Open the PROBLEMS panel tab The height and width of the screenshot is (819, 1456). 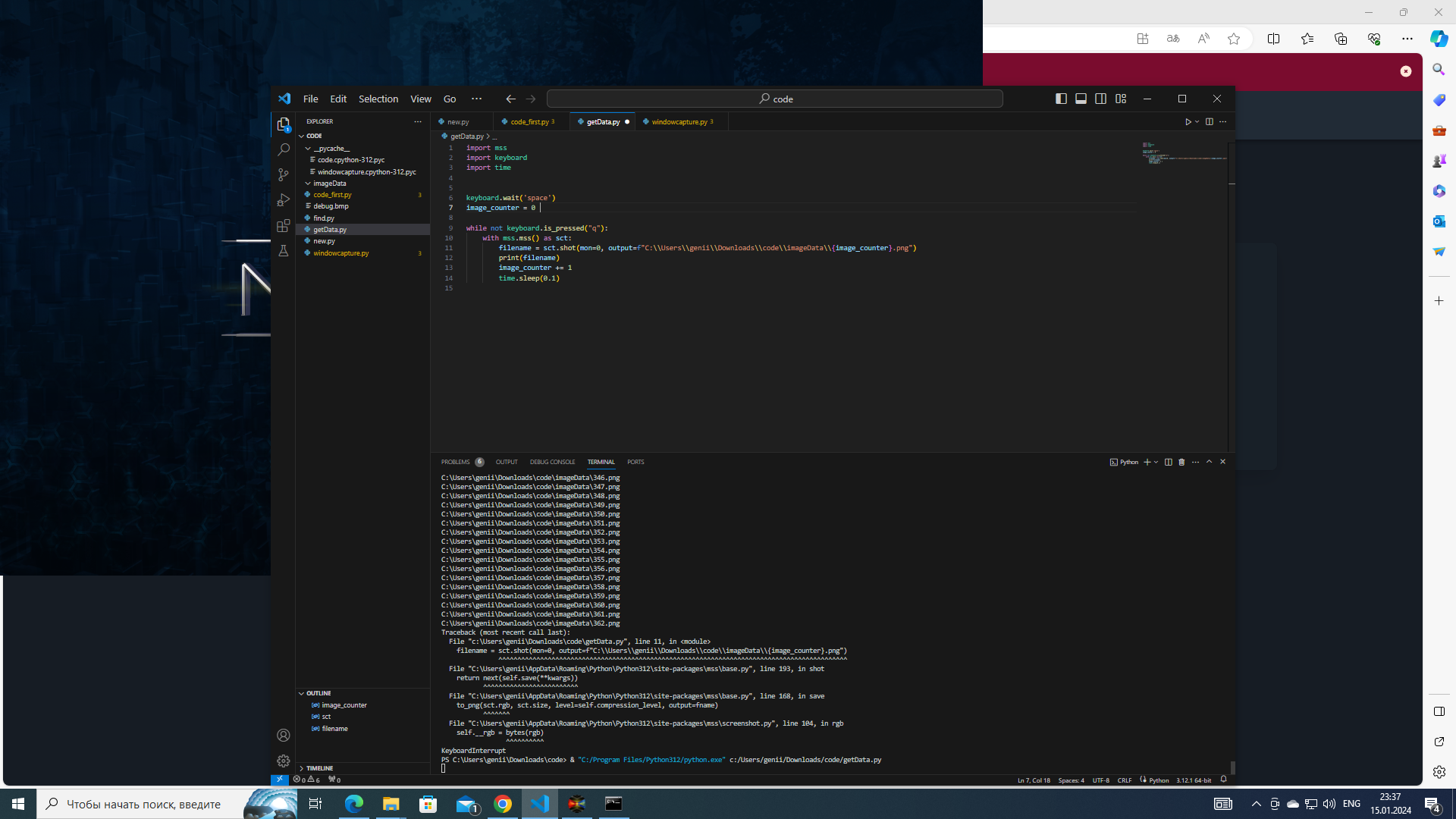(456, 462)
